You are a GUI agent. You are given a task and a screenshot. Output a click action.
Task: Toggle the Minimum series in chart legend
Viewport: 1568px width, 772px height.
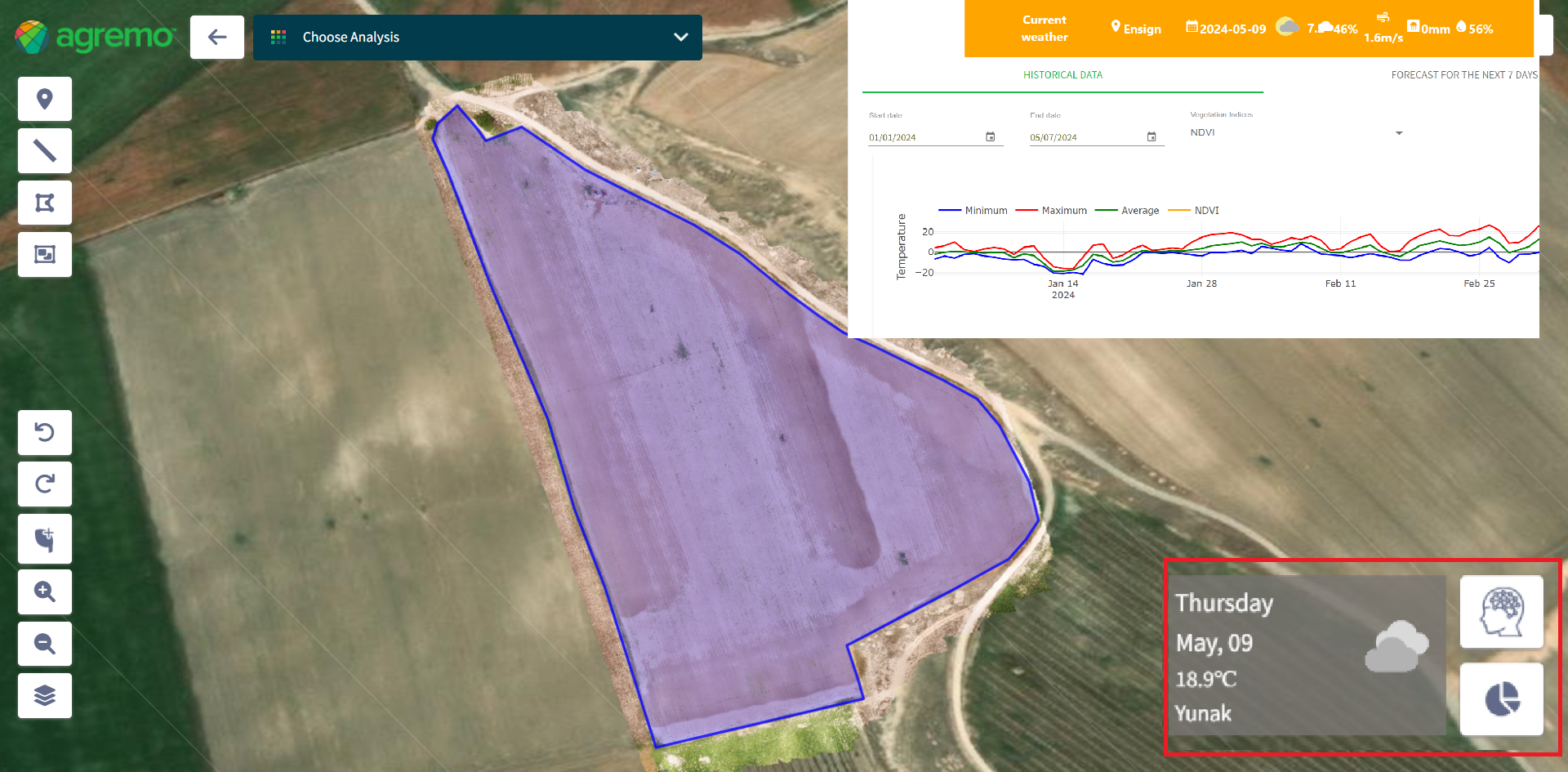point(973,211)
